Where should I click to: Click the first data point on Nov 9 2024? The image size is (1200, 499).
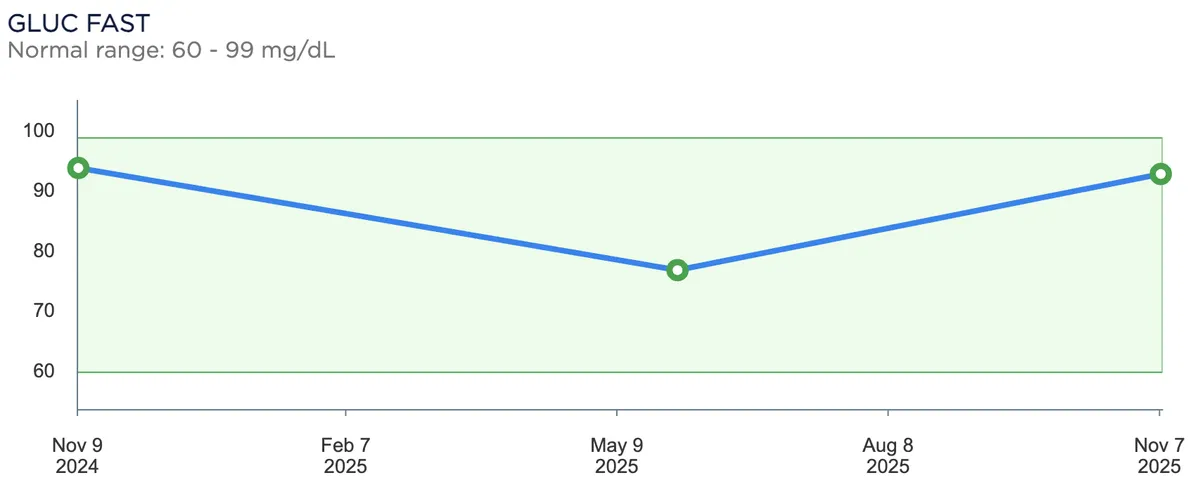[x=78, y=167]
